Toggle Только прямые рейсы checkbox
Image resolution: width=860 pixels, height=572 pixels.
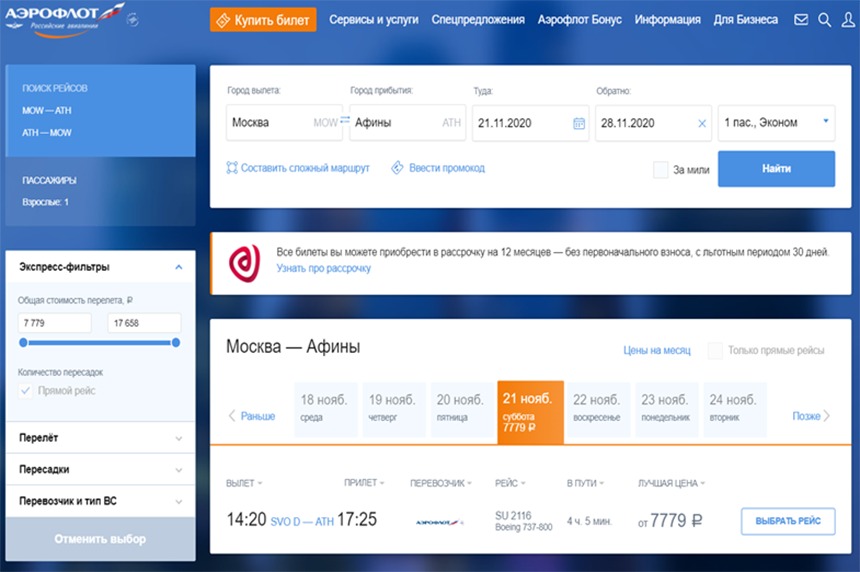[x=715, y=350]
